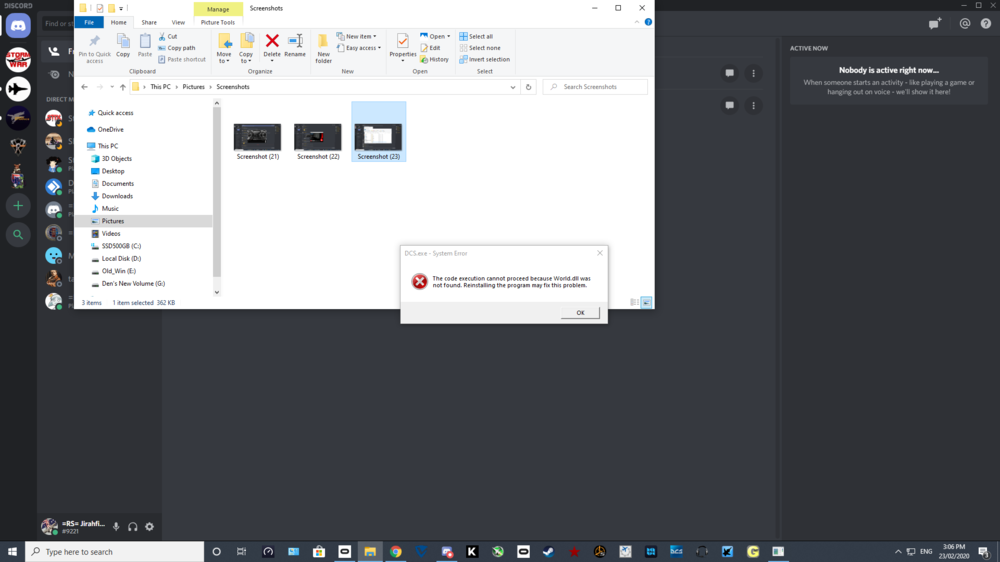Add a server in Discord
The image size is (1000, 562).
[18, 205]
